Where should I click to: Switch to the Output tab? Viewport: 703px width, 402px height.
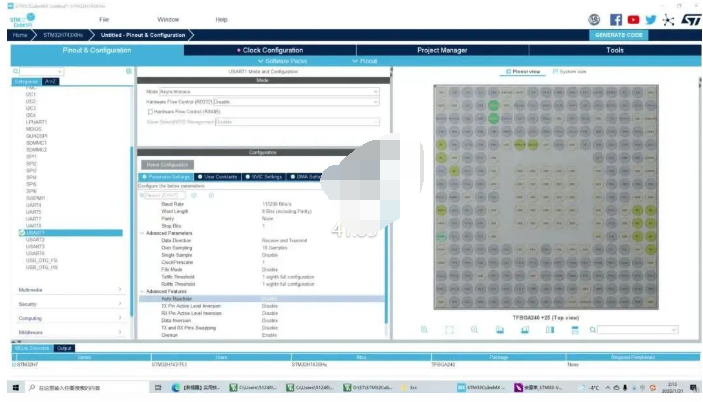pos(64,348)
